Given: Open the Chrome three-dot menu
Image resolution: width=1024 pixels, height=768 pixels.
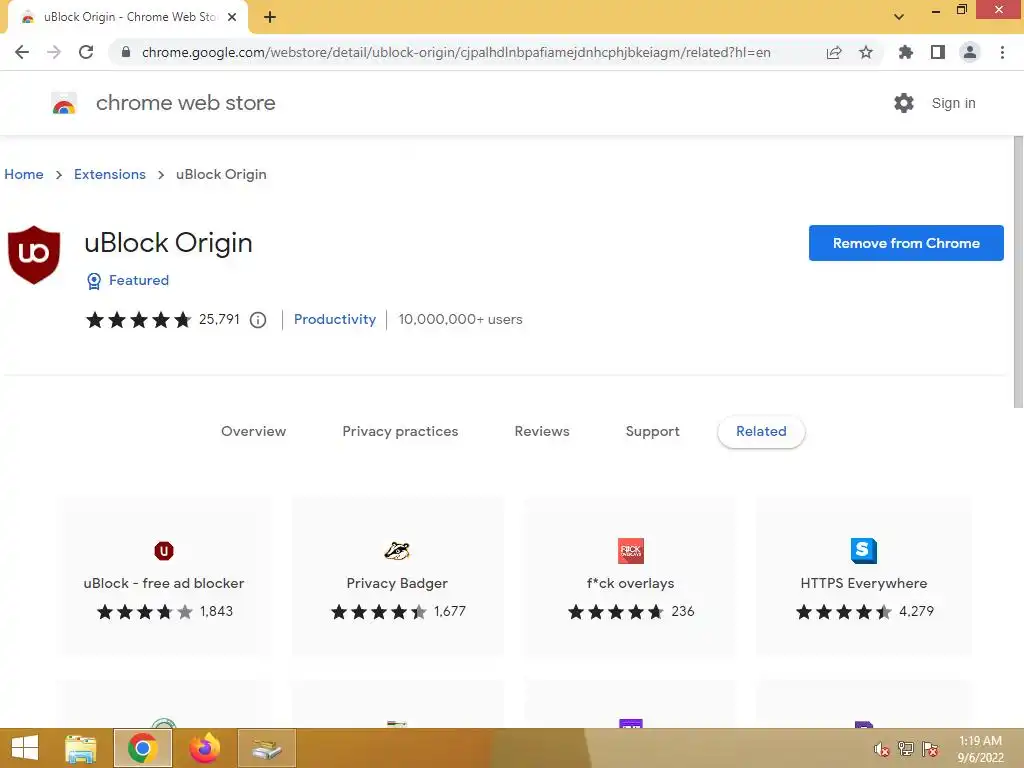Looking at the screenshot, I should [x=1002, y=52].
